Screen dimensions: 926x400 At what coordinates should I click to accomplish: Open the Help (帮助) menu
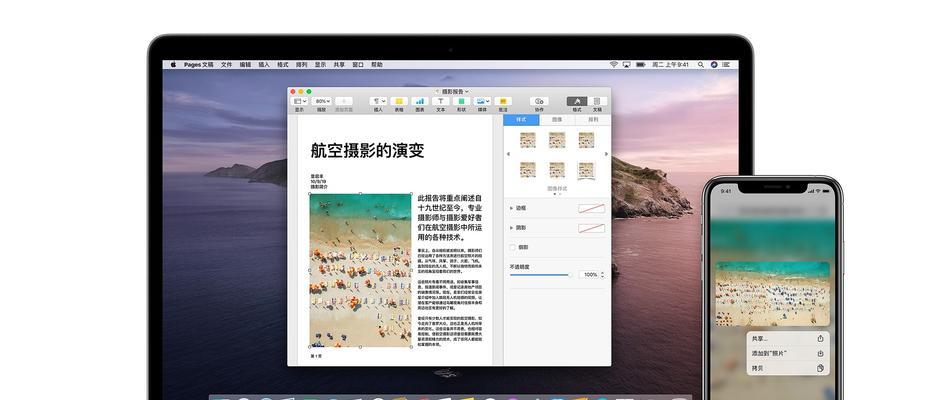377,64
